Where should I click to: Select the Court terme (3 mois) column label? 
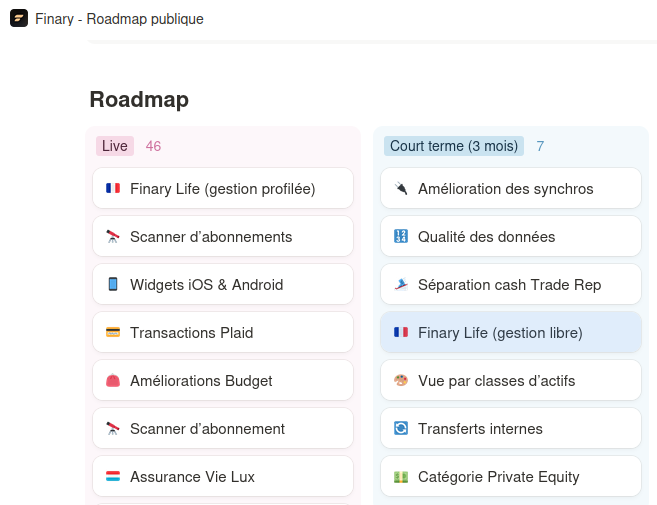[x=454, y=146]
